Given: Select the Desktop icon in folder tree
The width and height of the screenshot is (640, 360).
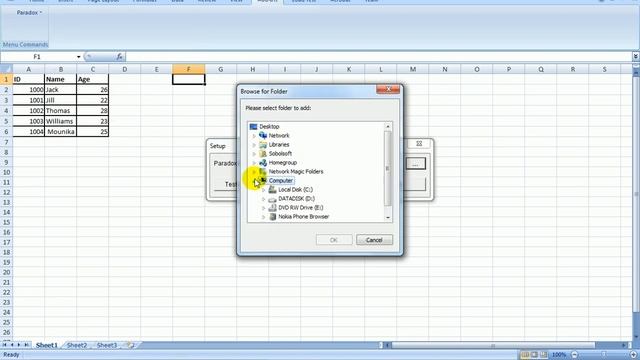Looking at the screenshot, I should (x=253, y=127).
